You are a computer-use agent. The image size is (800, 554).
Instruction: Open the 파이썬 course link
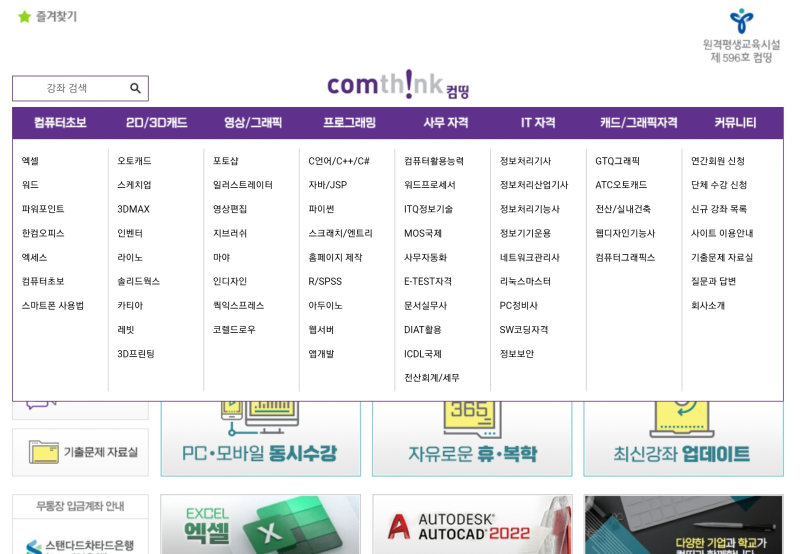(x=321, y=209)
